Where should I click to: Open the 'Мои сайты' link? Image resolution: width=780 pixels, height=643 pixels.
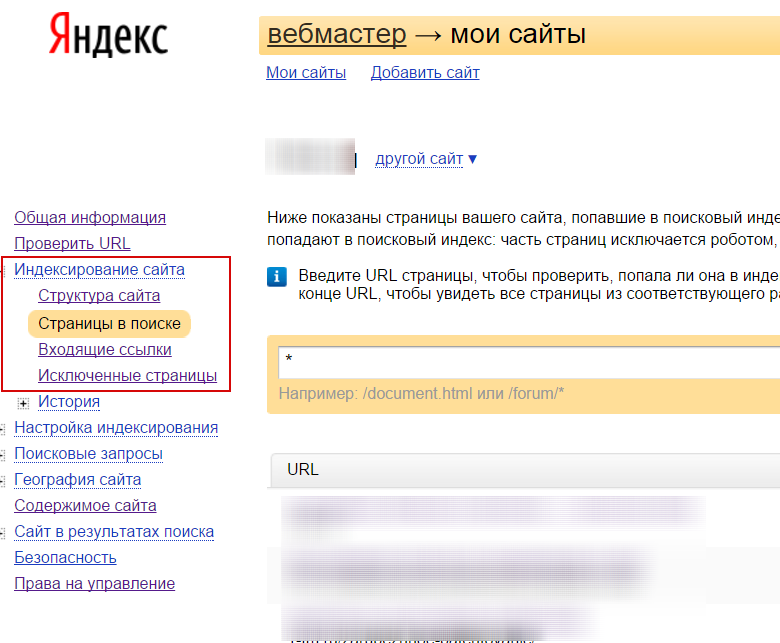(306, 73)
